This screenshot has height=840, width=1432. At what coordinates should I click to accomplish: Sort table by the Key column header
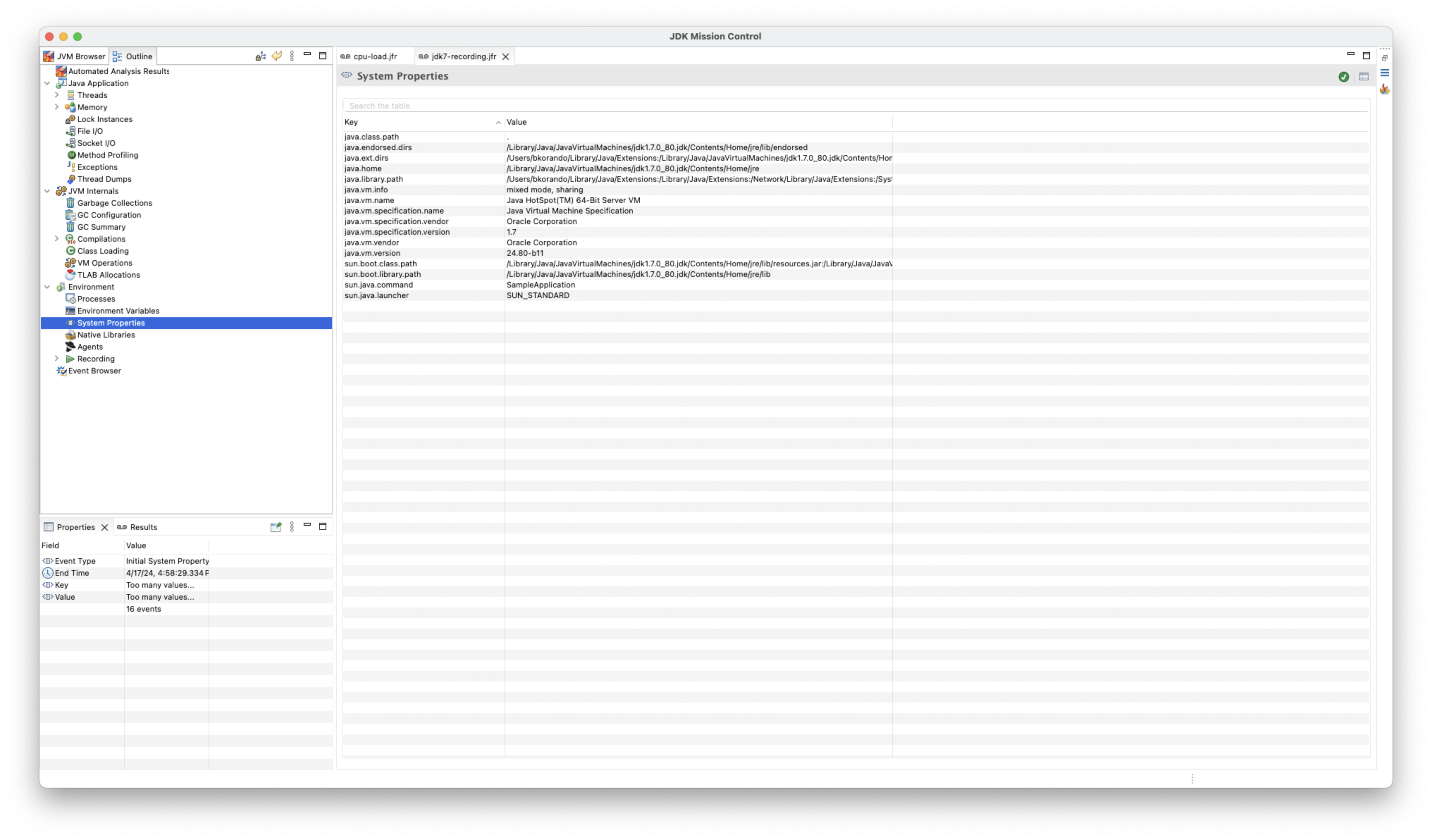click(420, 122)
